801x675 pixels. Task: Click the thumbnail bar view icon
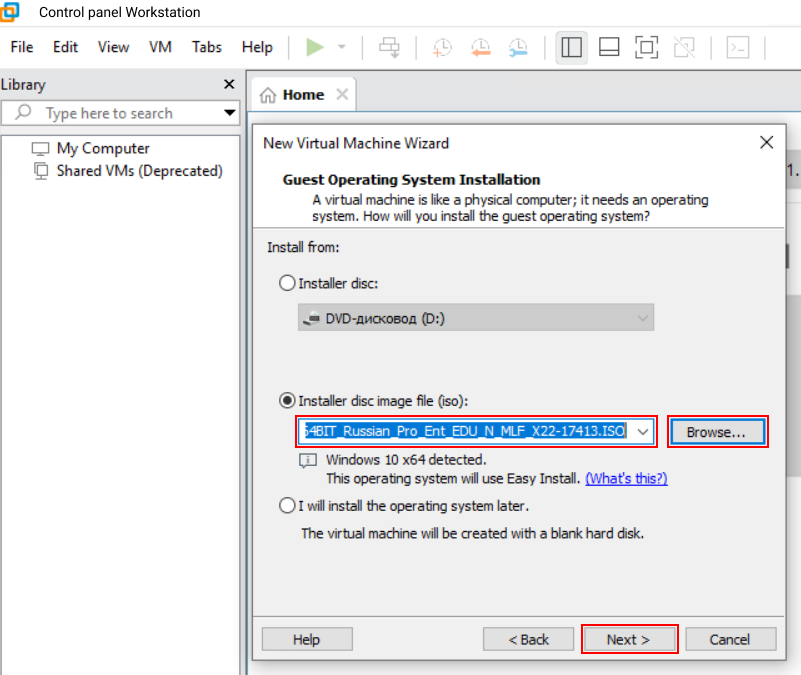tap(609, 47)
